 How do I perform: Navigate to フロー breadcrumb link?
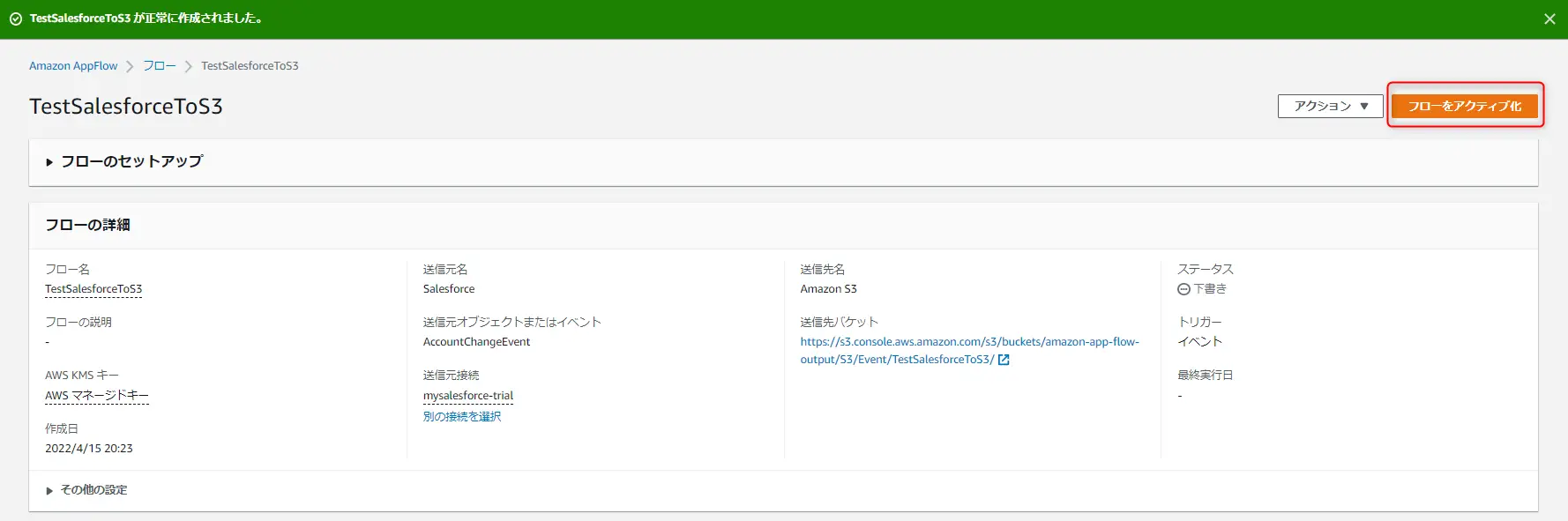[x=160, y=66]
